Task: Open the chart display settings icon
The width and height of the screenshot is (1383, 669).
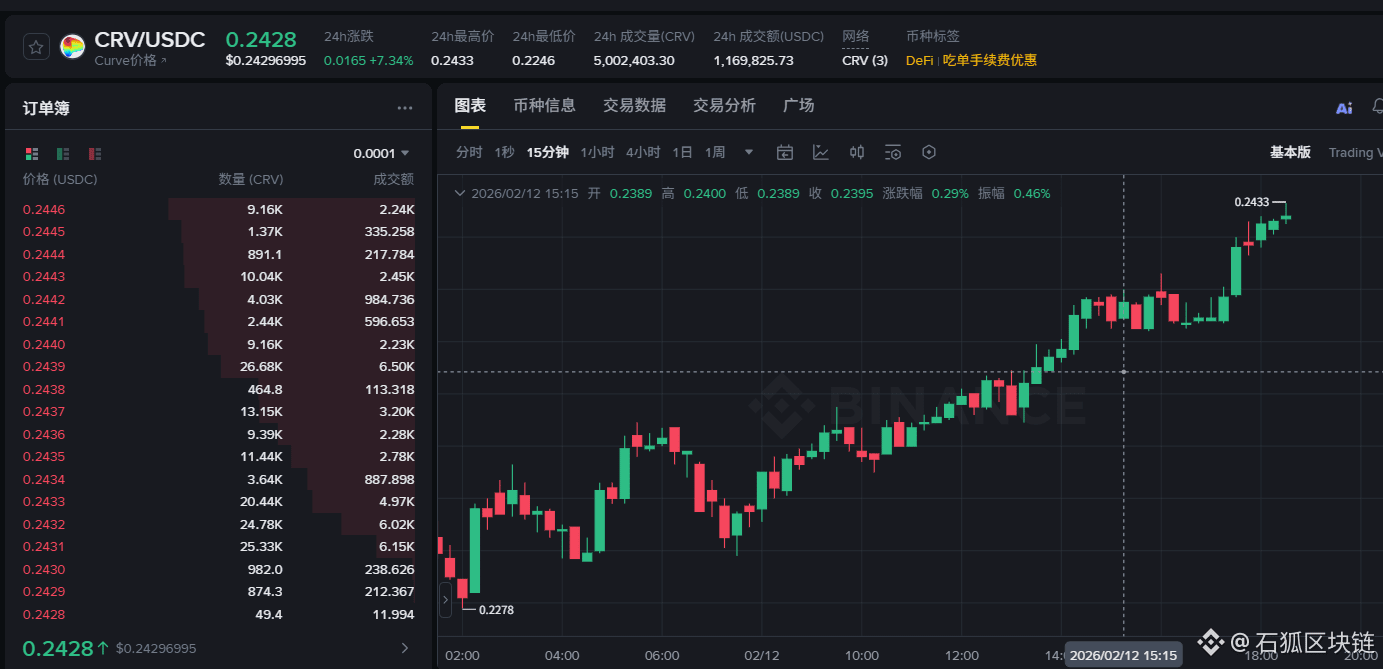Action: tap(893, 152)
